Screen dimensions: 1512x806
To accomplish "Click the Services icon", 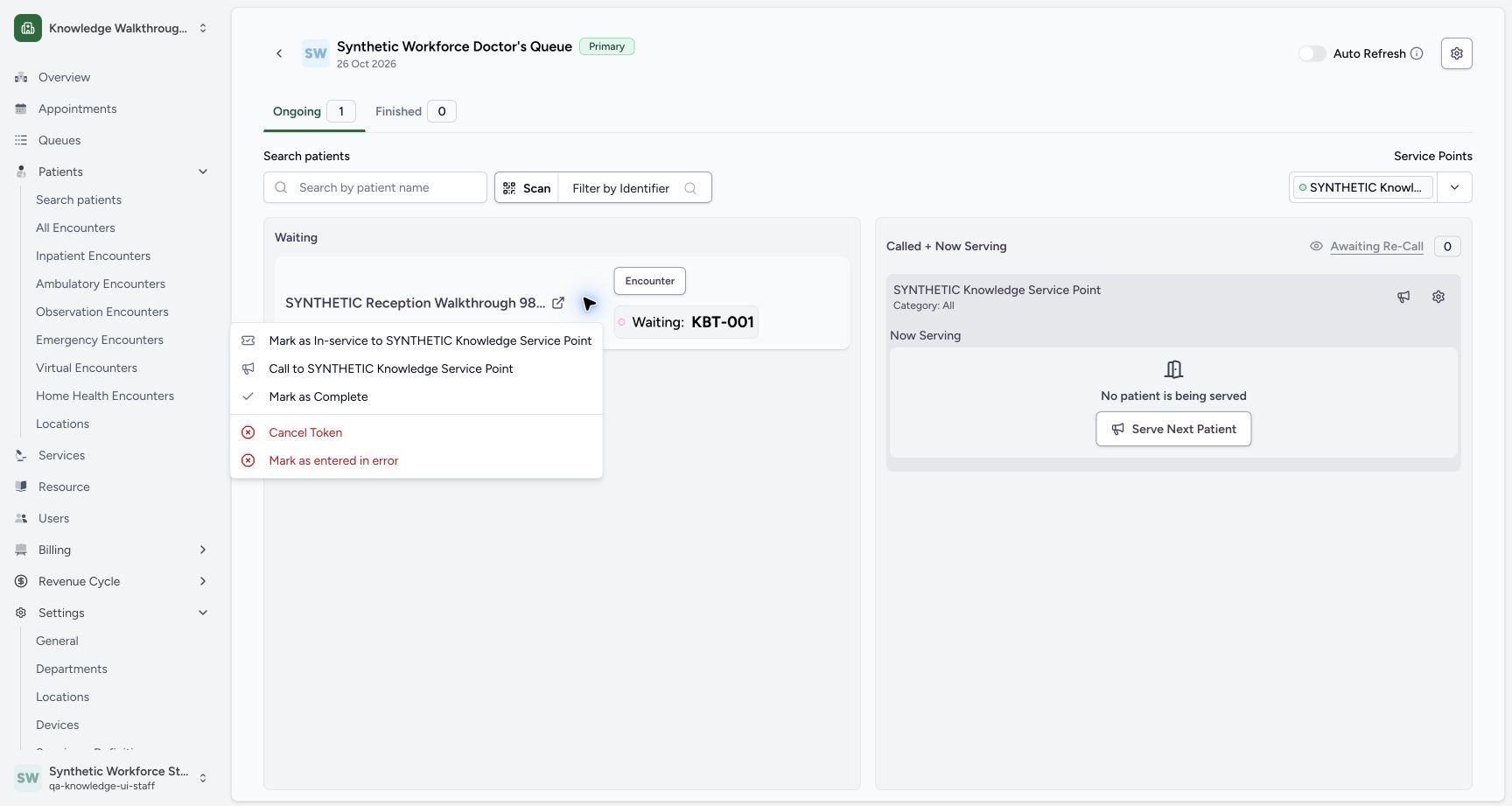I will point(21,455).
